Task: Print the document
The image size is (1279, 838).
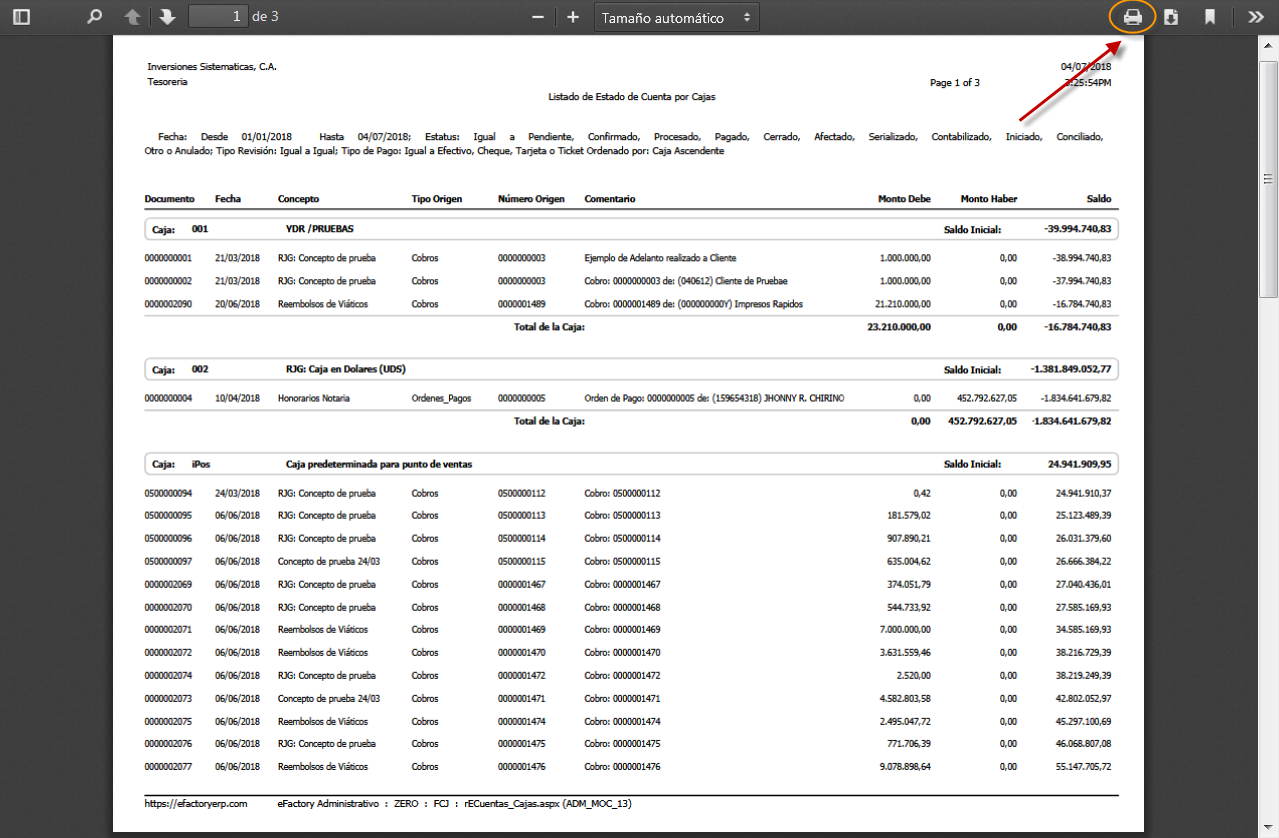Action: pos(1133,17)
